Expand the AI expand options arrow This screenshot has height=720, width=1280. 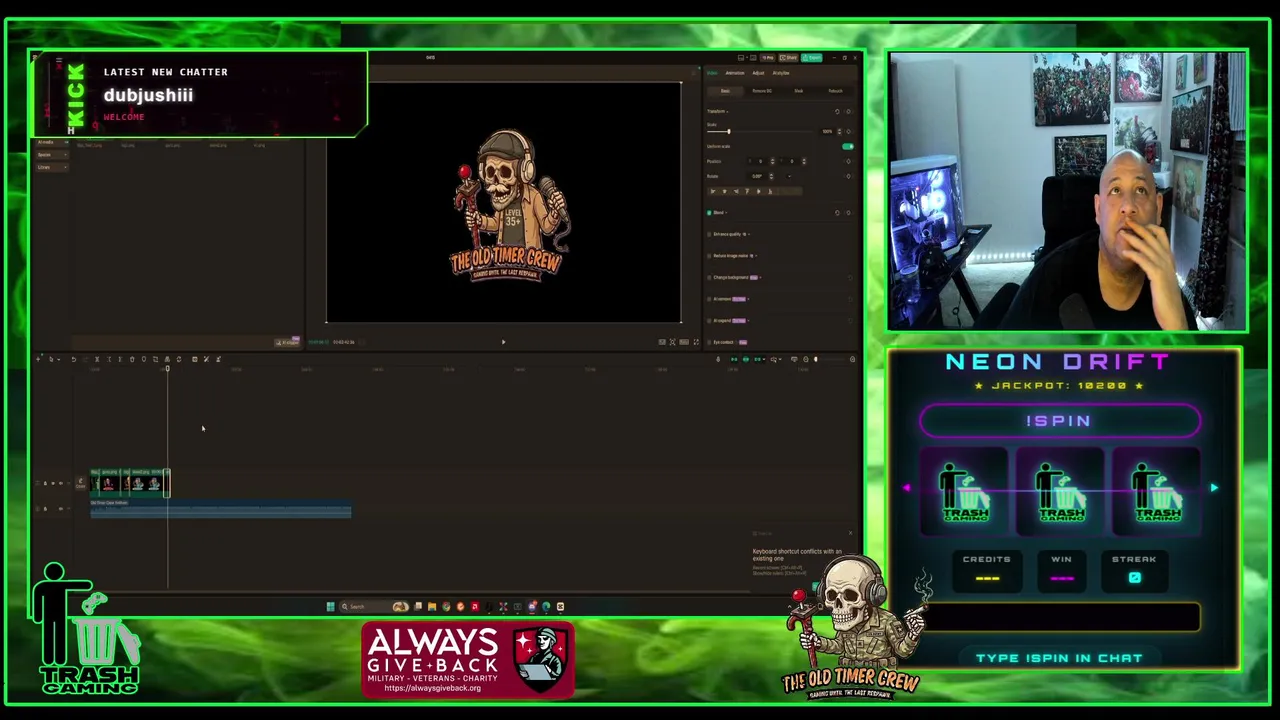pyautogui.click(x=748, y=321)
